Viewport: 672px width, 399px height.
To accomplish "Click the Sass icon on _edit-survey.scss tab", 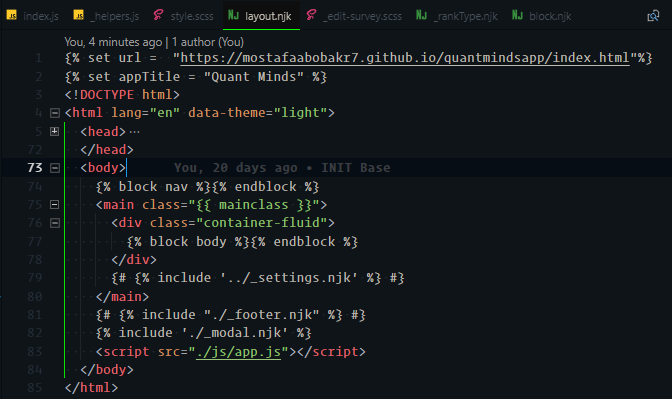I will (x=312, y=15).
